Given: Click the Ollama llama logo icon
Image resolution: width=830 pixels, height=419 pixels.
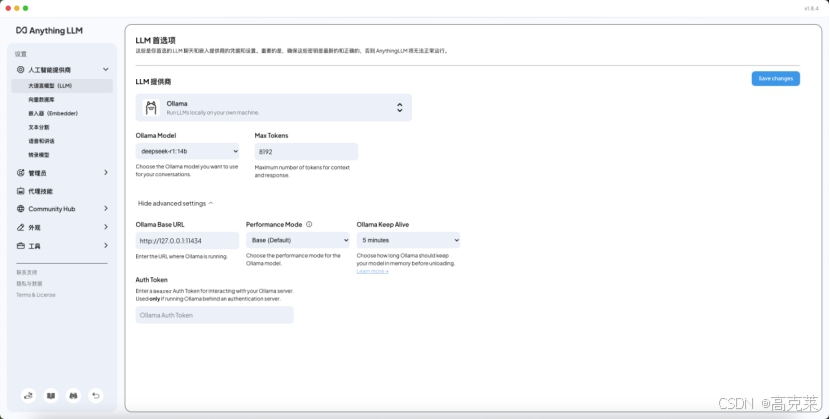Looking at the screenshot, I should pyautogui.click(x=151, y=107).
